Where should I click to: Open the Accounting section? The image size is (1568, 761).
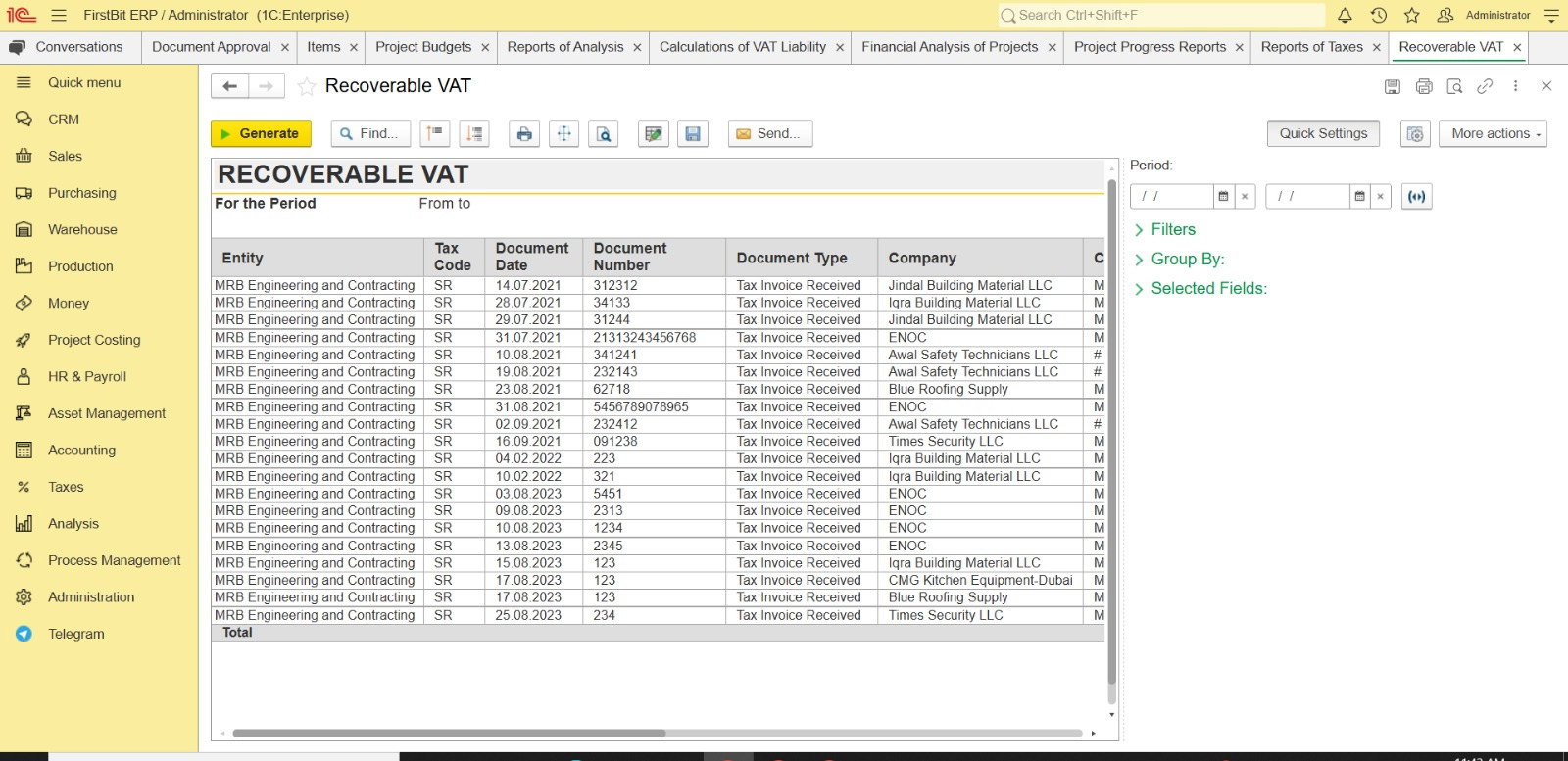81,451
